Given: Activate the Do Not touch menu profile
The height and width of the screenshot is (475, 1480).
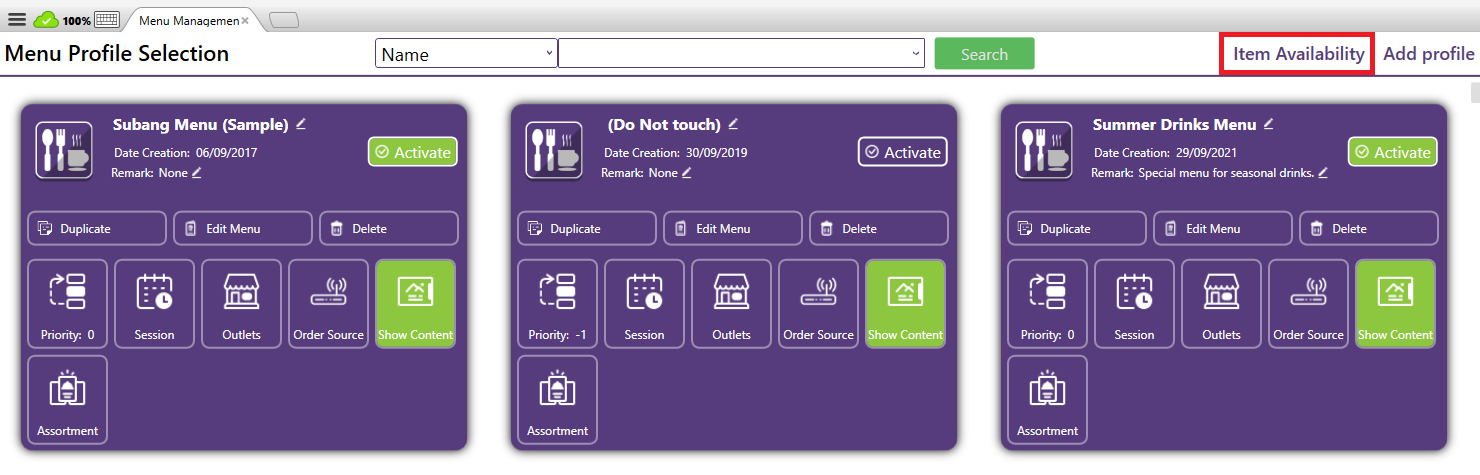Looking at the screenshot, I should pyautogui.click(x=902, y=152).
